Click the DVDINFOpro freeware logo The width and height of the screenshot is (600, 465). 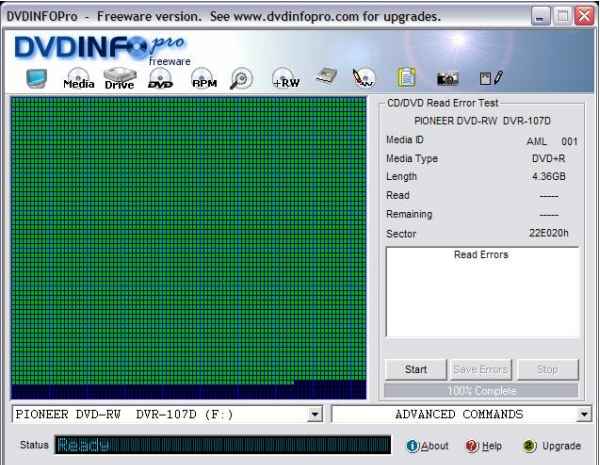pos(102,49)
